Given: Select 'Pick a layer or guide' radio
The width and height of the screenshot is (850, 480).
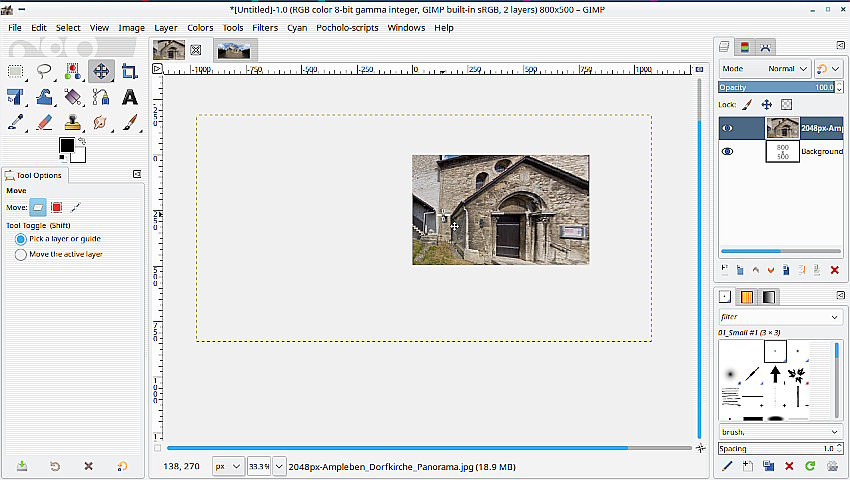Looking at the screenshot, I should click(x=21, y=239).
